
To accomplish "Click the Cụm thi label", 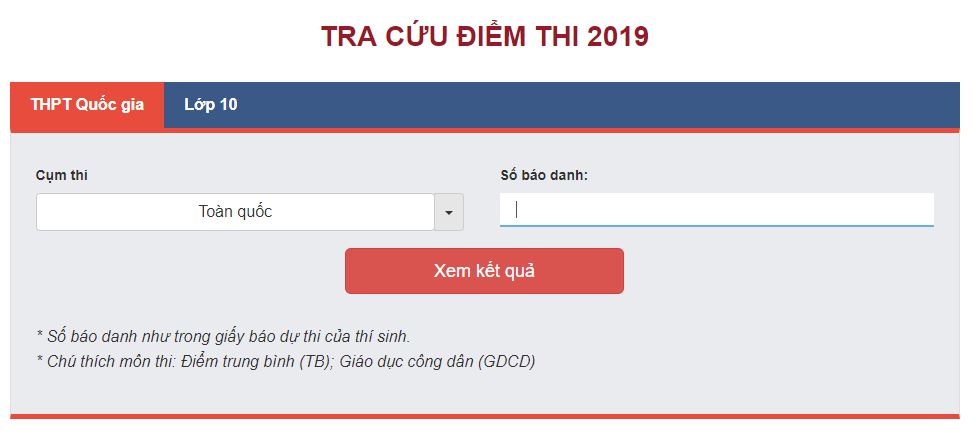I will tap(62, 175).
